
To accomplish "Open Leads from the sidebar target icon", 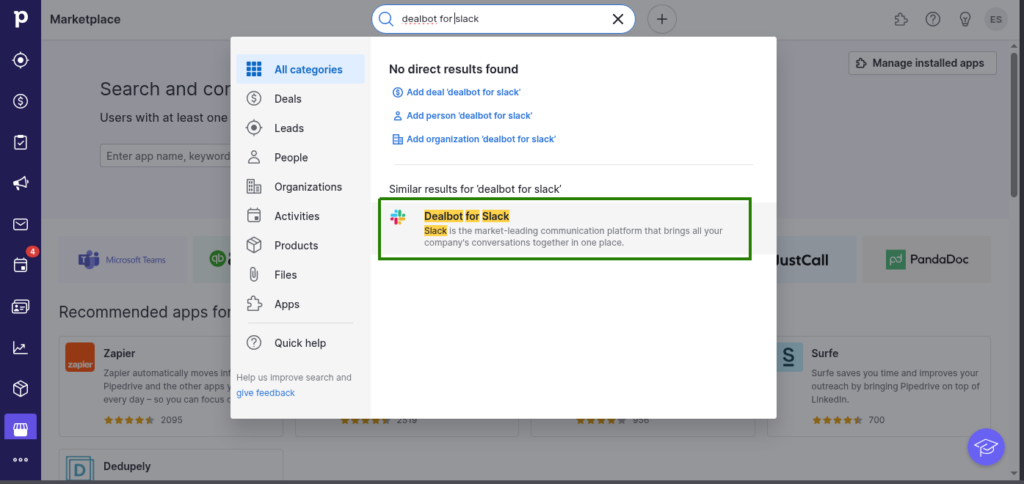I will click(x=20, y=60).
